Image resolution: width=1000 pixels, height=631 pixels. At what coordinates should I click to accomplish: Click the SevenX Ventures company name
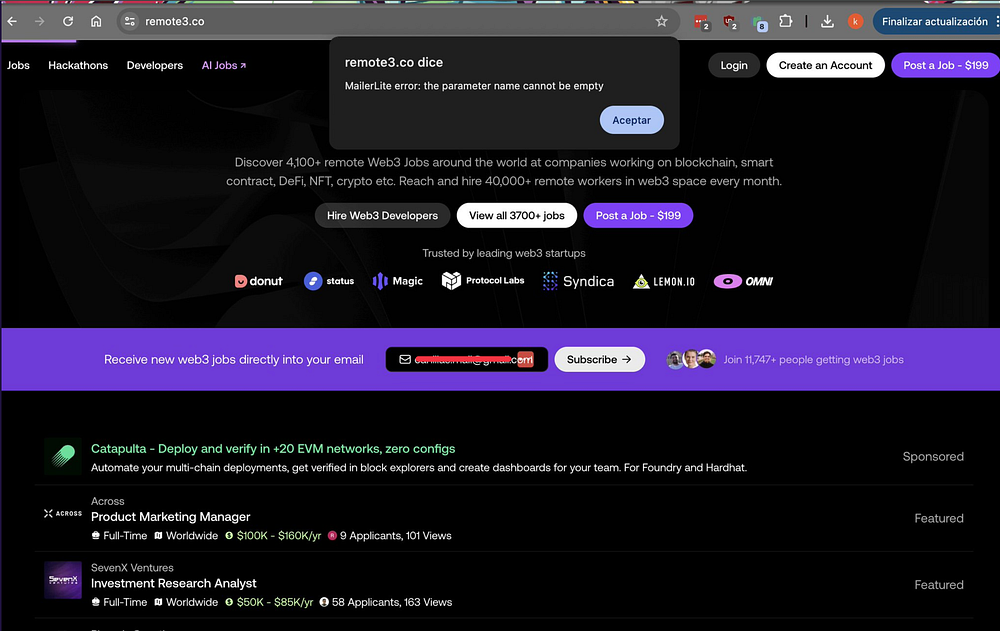132,568
